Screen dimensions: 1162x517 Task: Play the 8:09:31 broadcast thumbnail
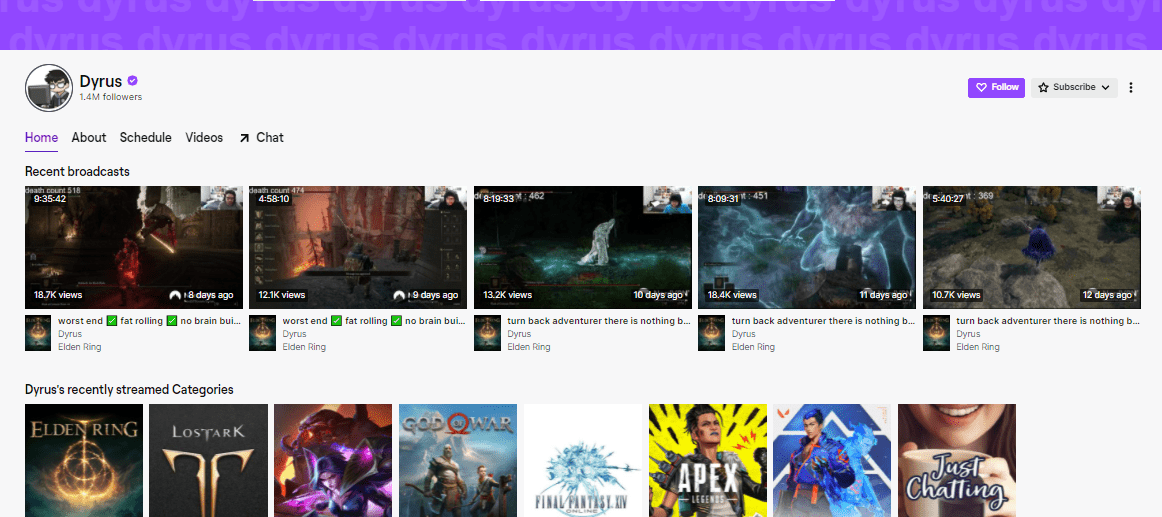pyautogui.click(x=808, y=247)
